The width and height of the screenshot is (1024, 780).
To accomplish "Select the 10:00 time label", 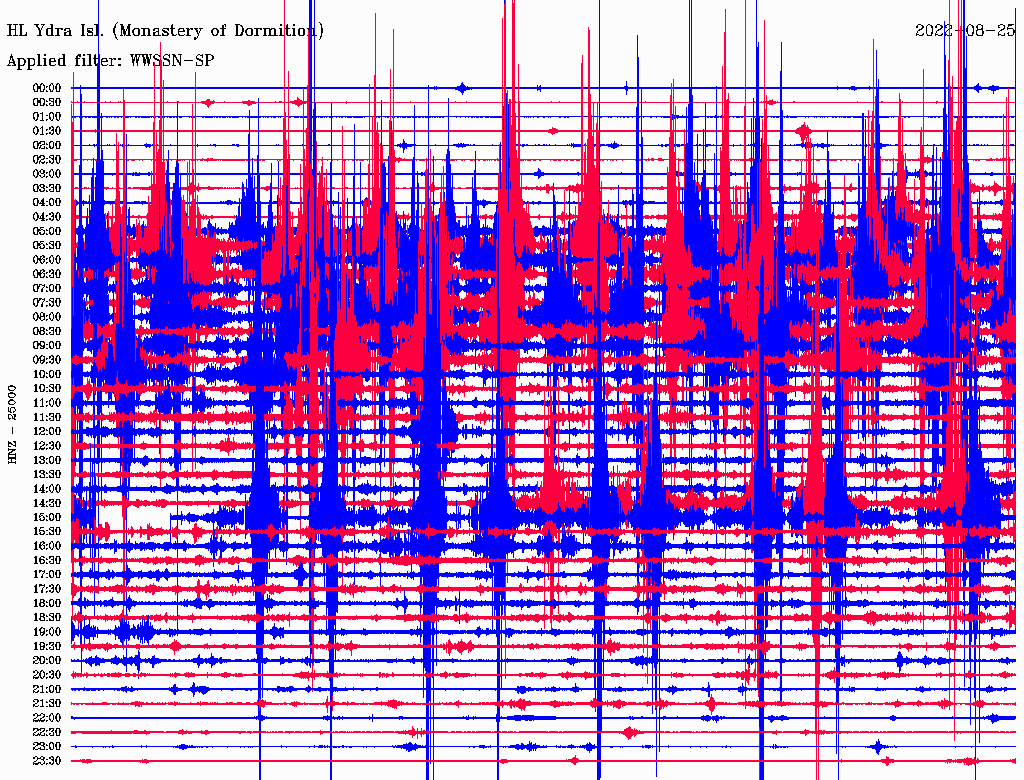I will coord(47,374).
